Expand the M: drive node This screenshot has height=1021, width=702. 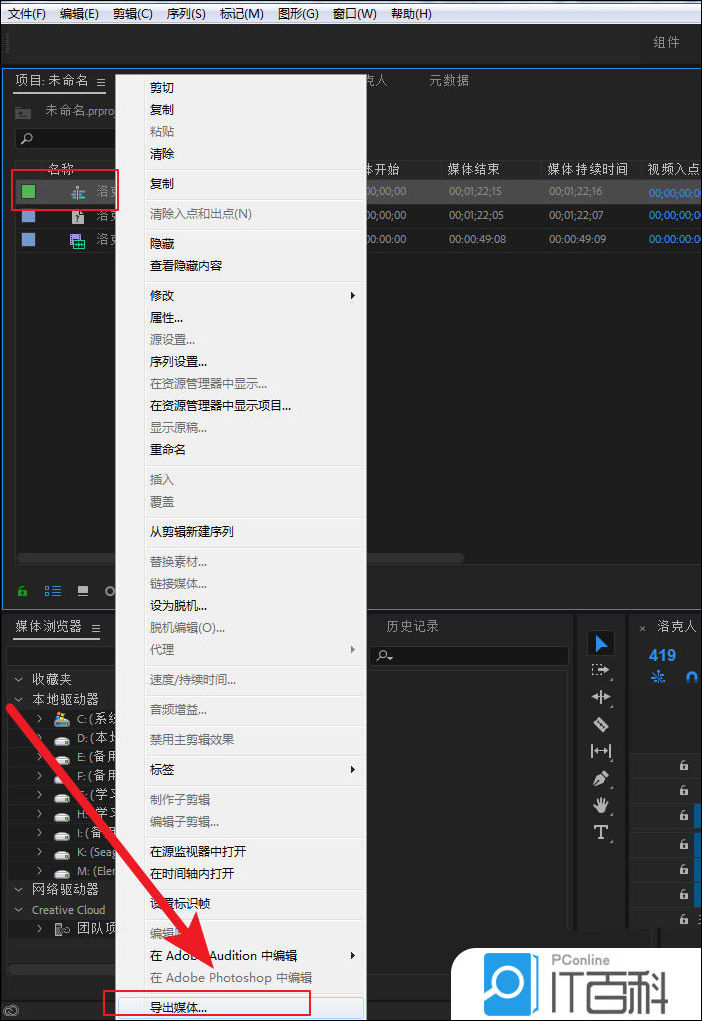(40, 871)
